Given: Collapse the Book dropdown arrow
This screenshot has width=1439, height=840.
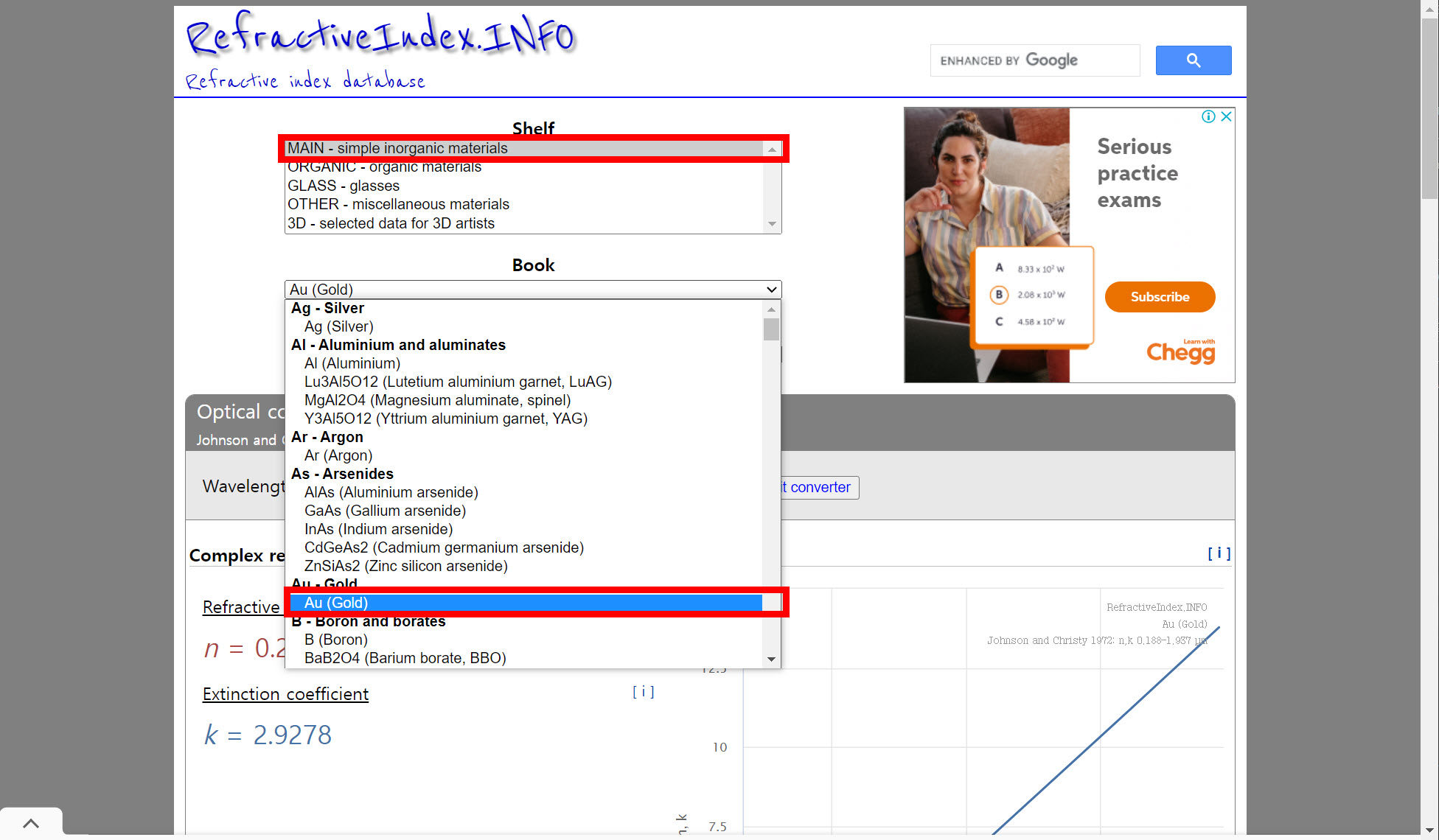Looking at the screenshot, I should tap(771, 290).
